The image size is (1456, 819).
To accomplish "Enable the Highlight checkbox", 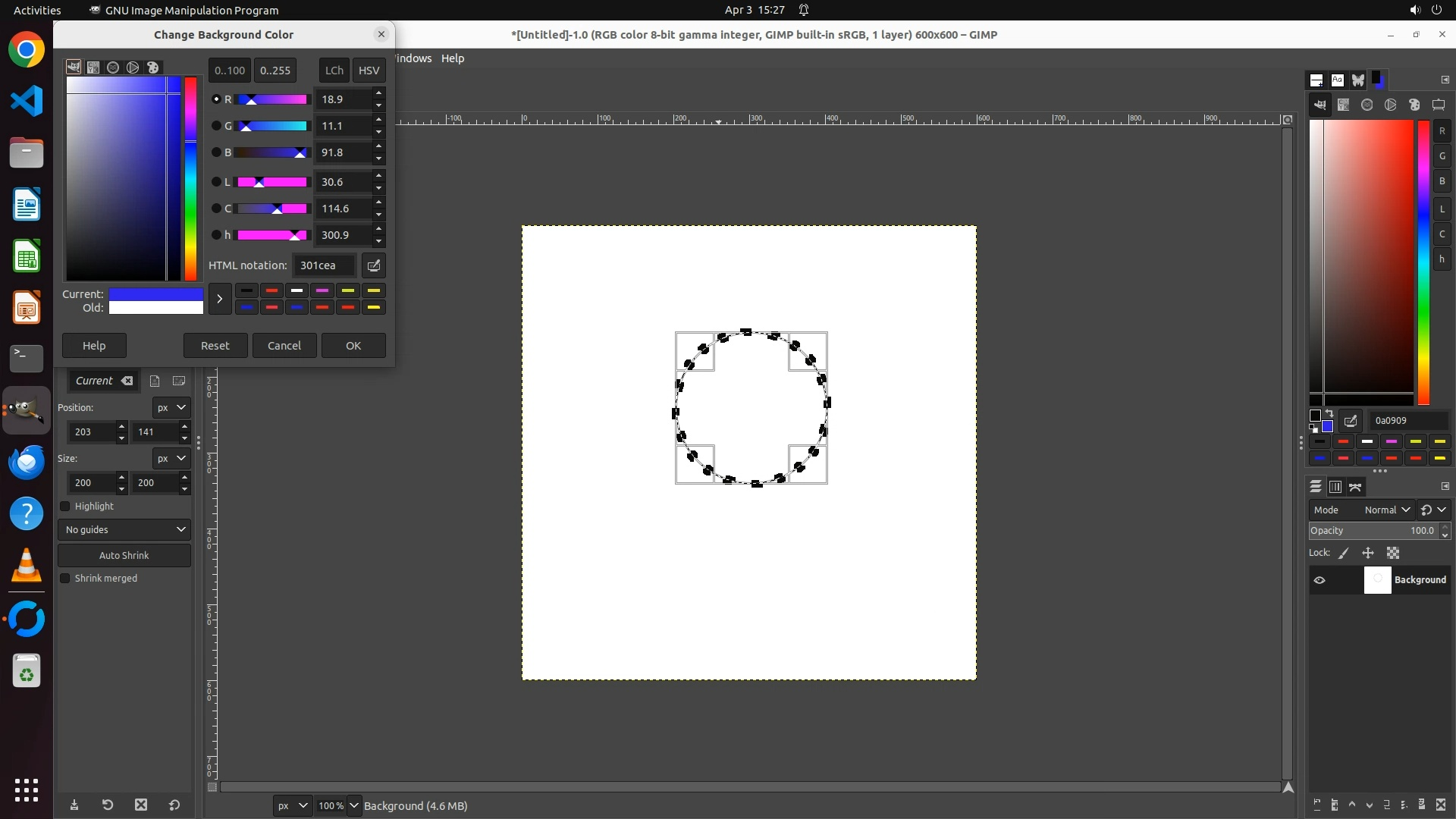I will tap(65, 507).
